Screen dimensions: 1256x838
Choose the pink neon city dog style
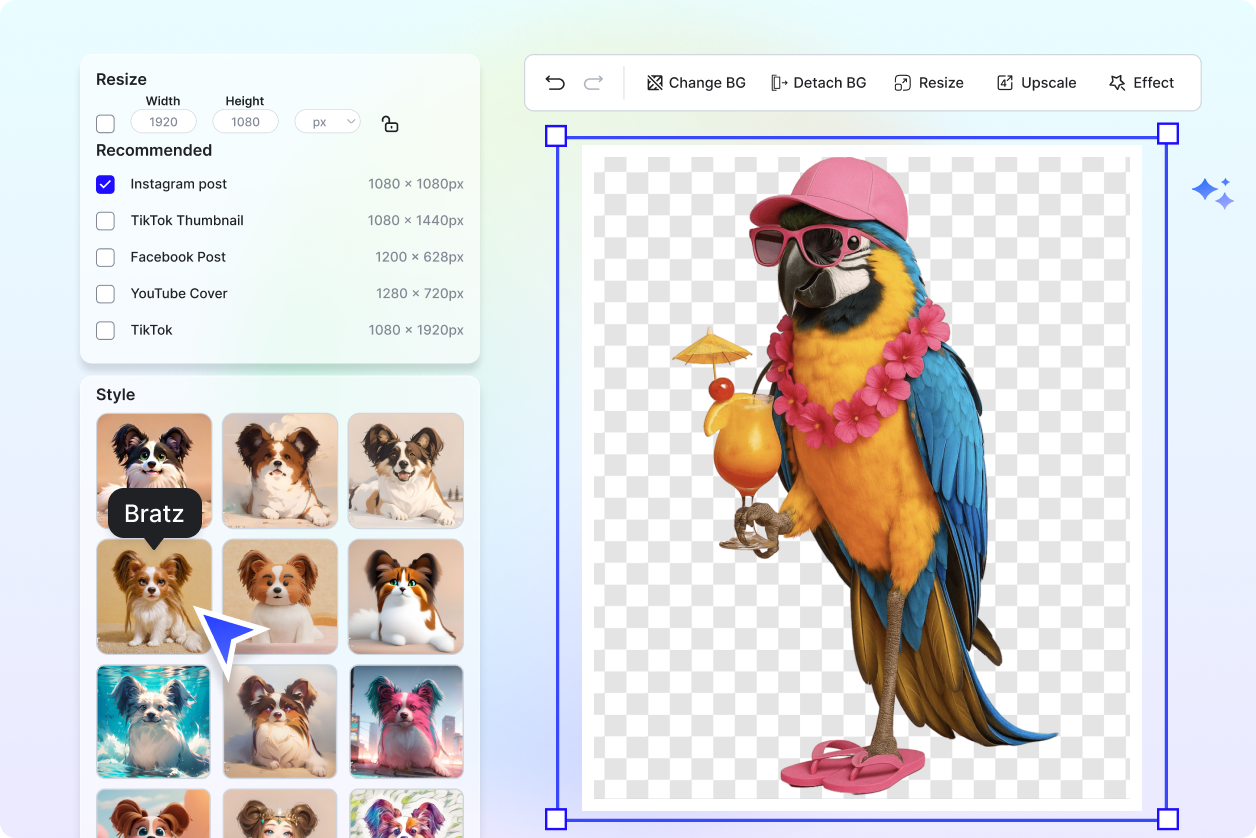pyautogui.click(x=406, y=722)
